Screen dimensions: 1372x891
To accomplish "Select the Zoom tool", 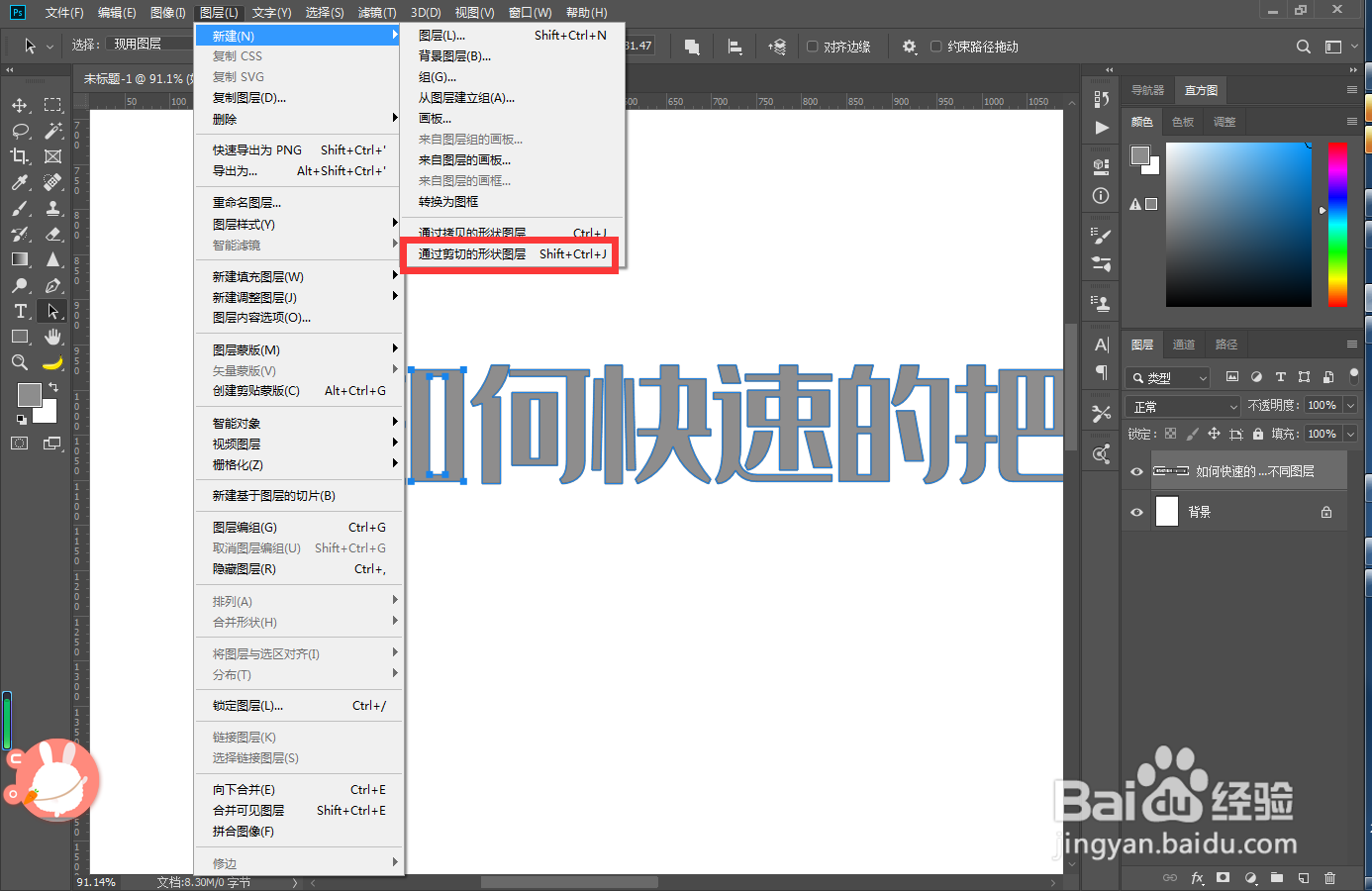I will (x=20, y=361).
